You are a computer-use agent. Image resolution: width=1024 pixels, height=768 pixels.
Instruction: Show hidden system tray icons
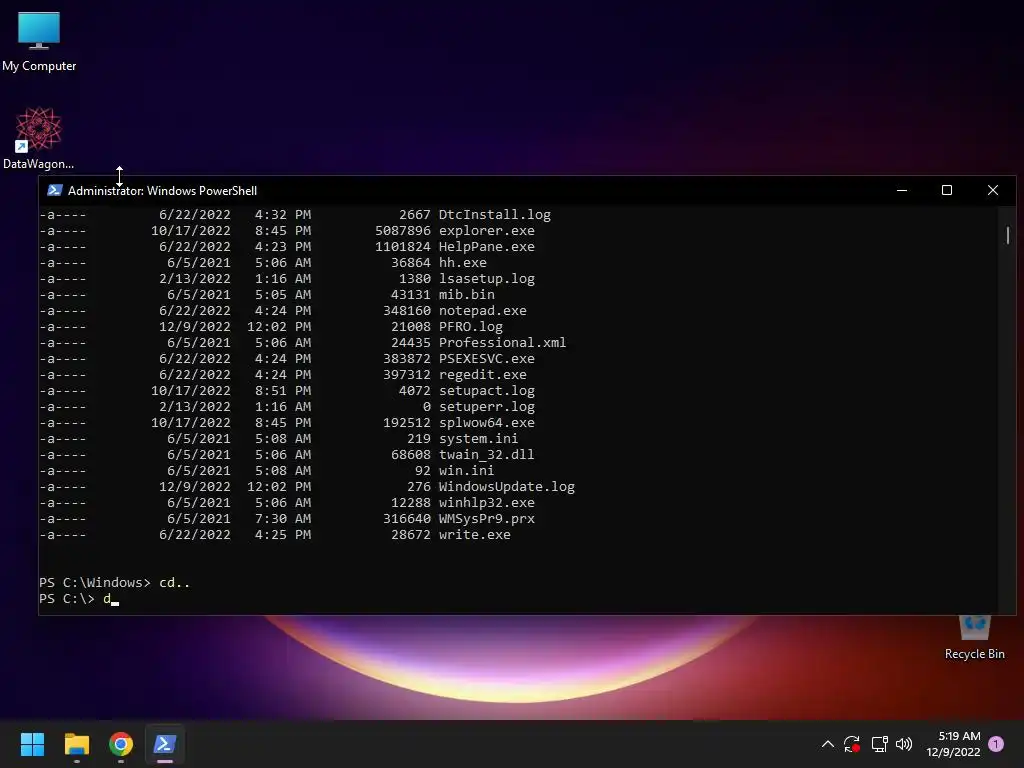[827, 744]
